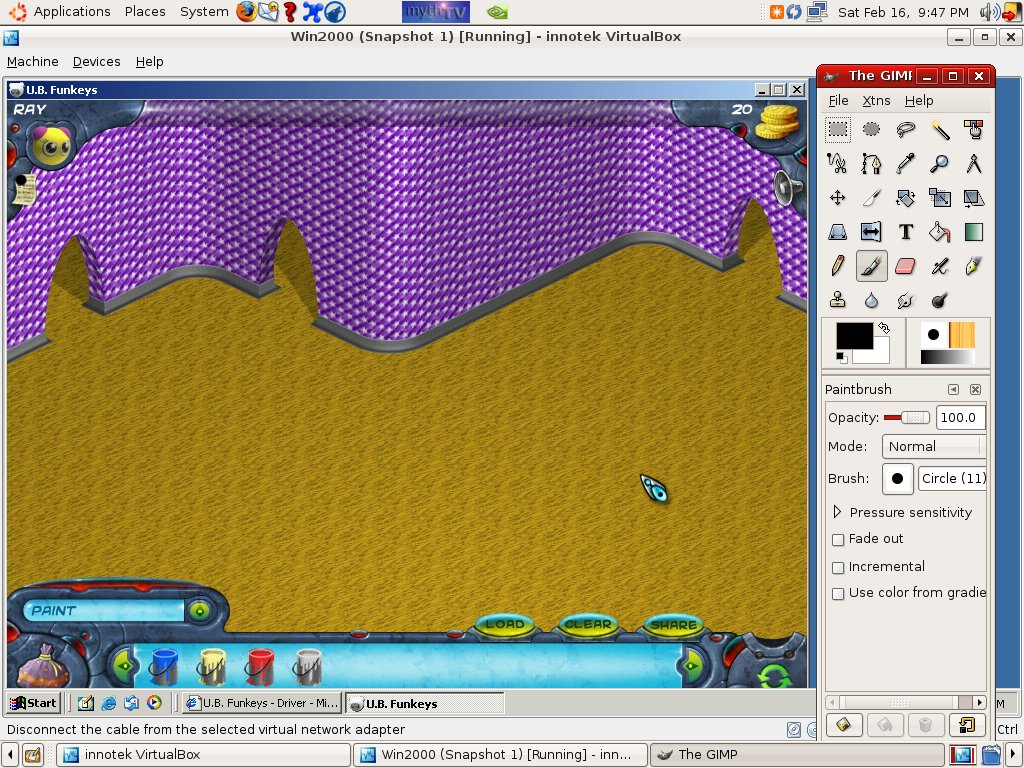Open the paintbrush Mode dropdown
Viewport: 1024px width, 768px height.
(934, 447)
